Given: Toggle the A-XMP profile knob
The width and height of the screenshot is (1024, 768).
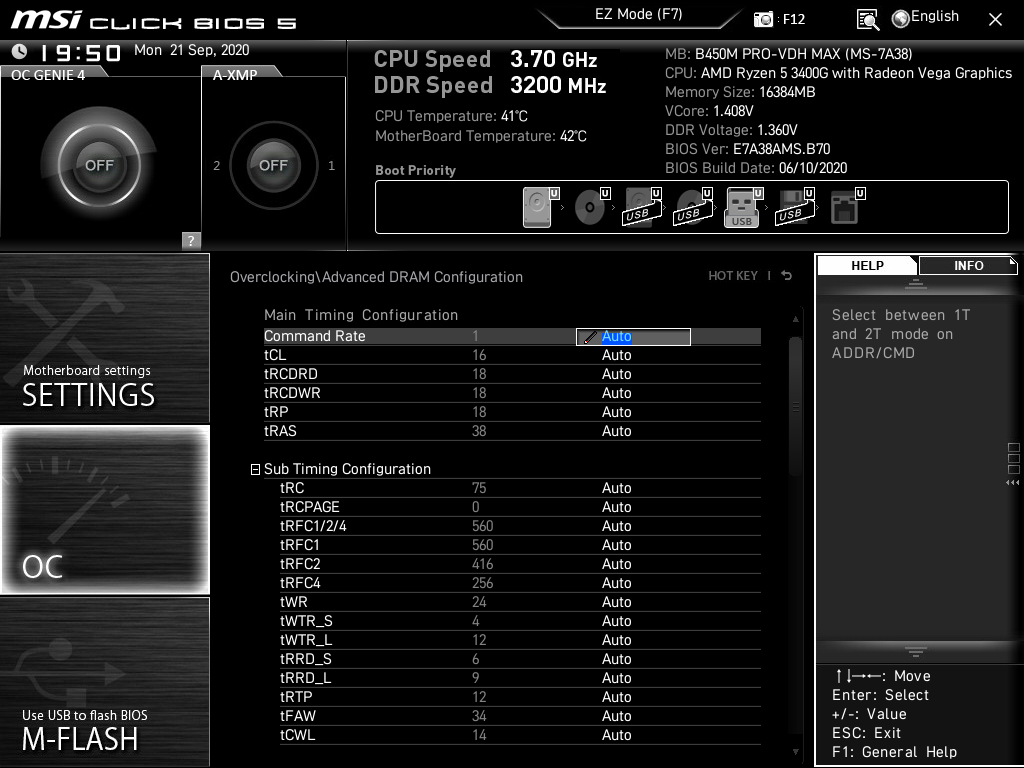Looking at the screenshot, I should click(x=273, y=165).
